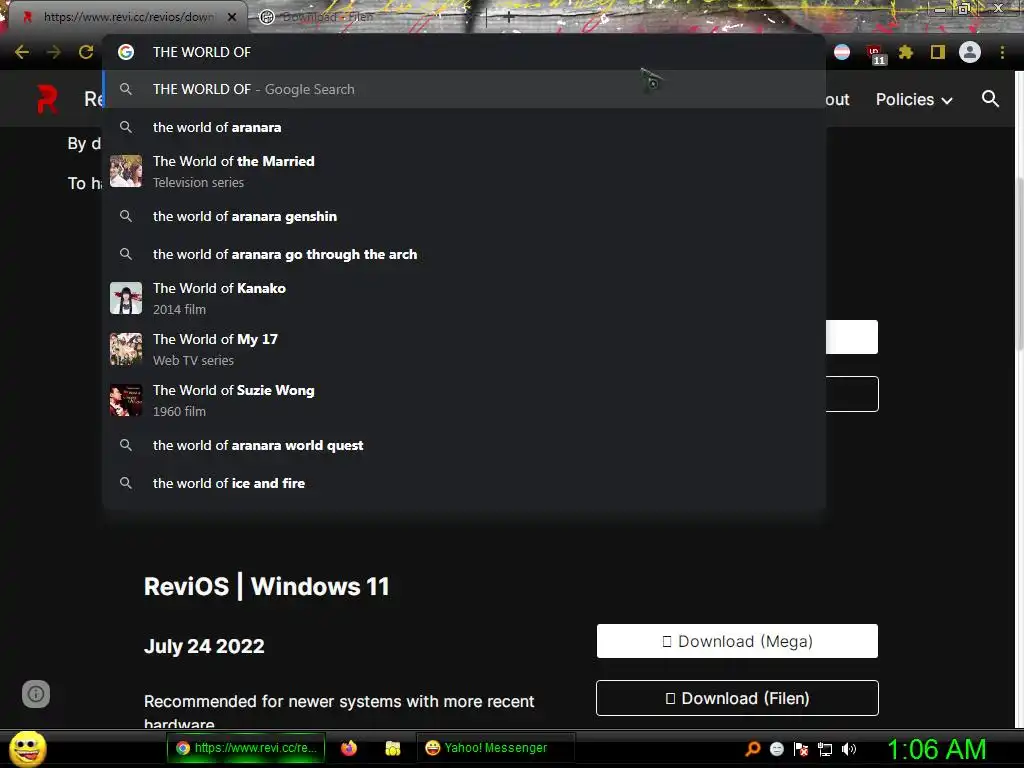Open a new tab with plus button
The image size is (1024, 768).
(x=509, y=17)
